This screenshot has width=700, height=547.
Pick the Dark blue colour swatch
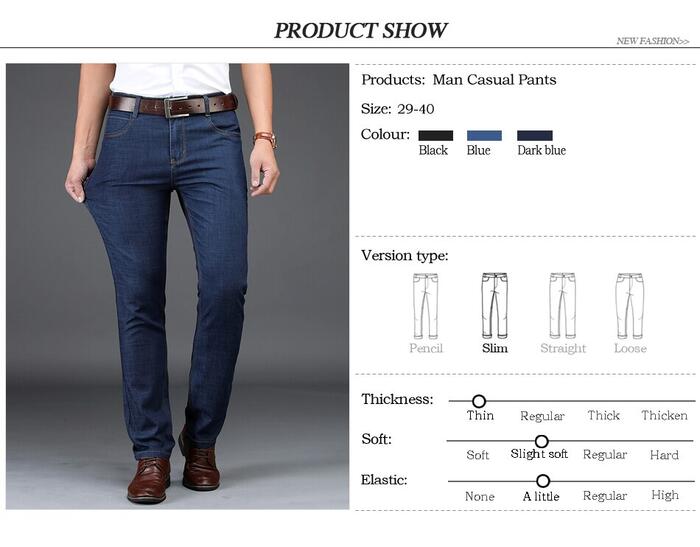click(535, 135)
